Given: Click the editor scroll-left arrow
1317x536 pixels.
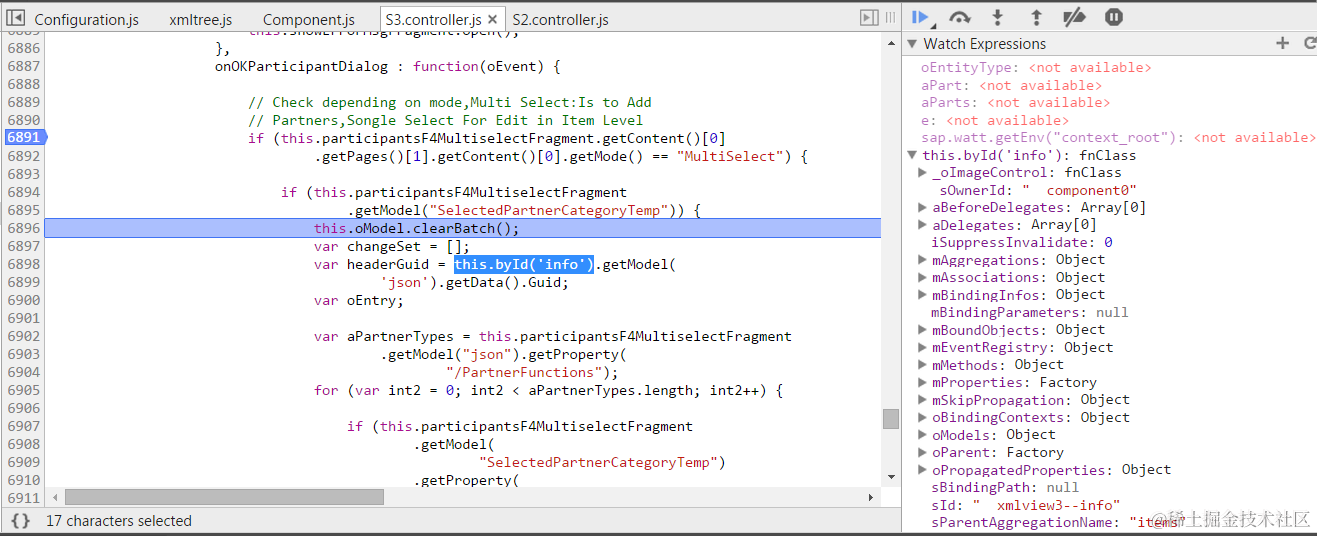Looking at the screenshot, I should 54,497.
